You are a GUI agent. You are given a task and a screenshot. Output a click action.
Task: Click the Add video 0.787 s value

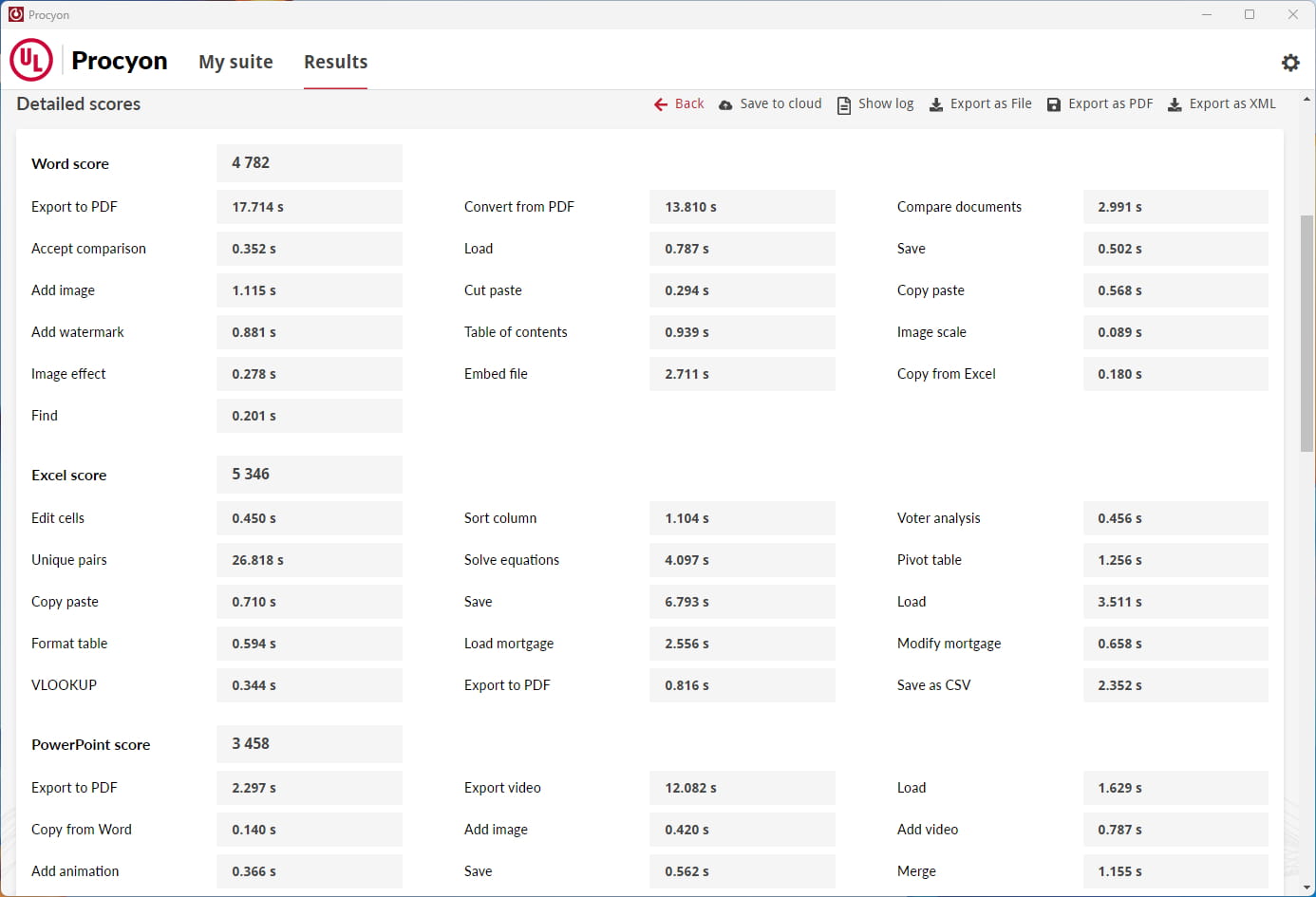(x=1175, y=830)
